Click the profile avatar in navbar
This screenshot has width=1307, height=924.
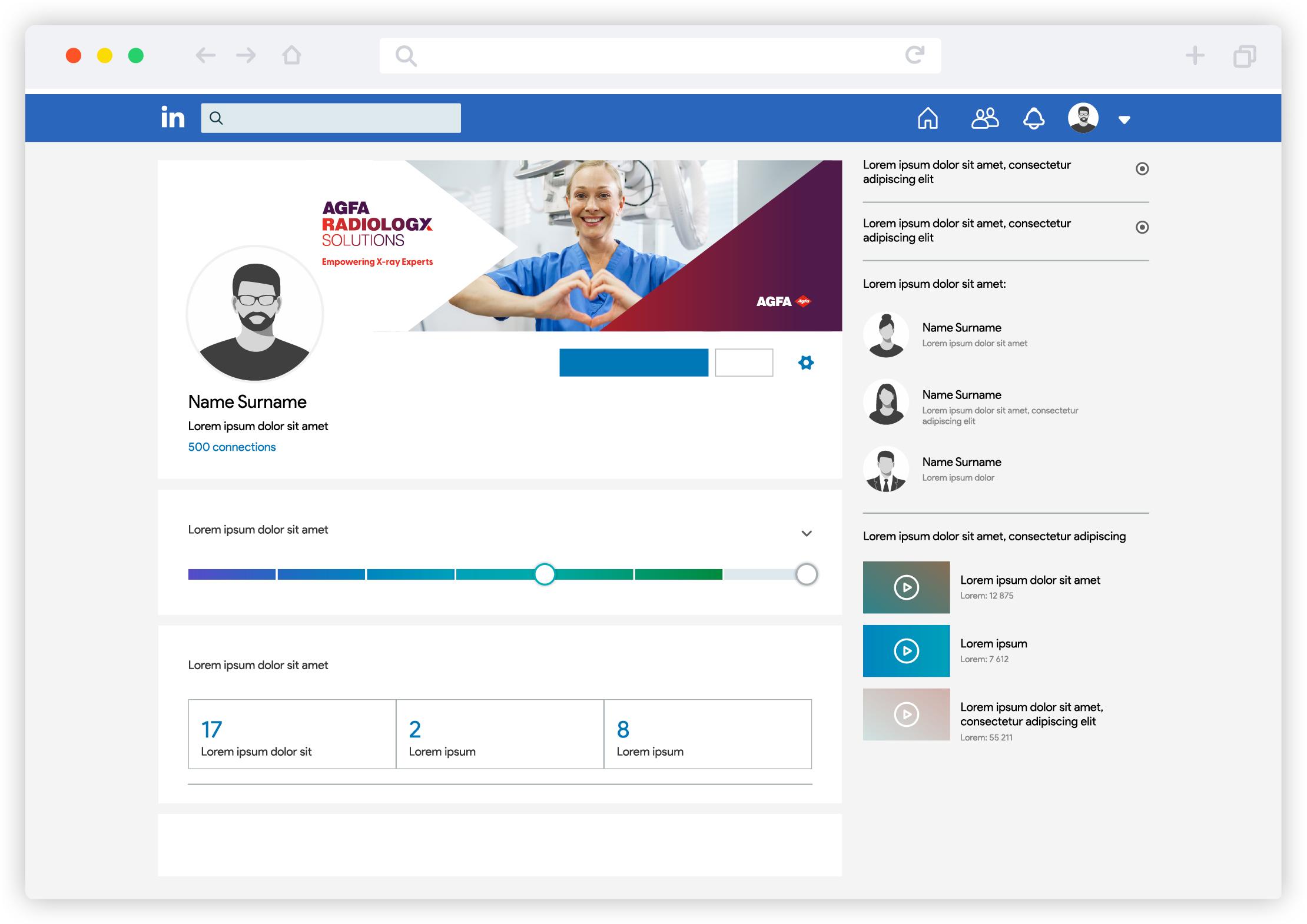pos(1083,118)
